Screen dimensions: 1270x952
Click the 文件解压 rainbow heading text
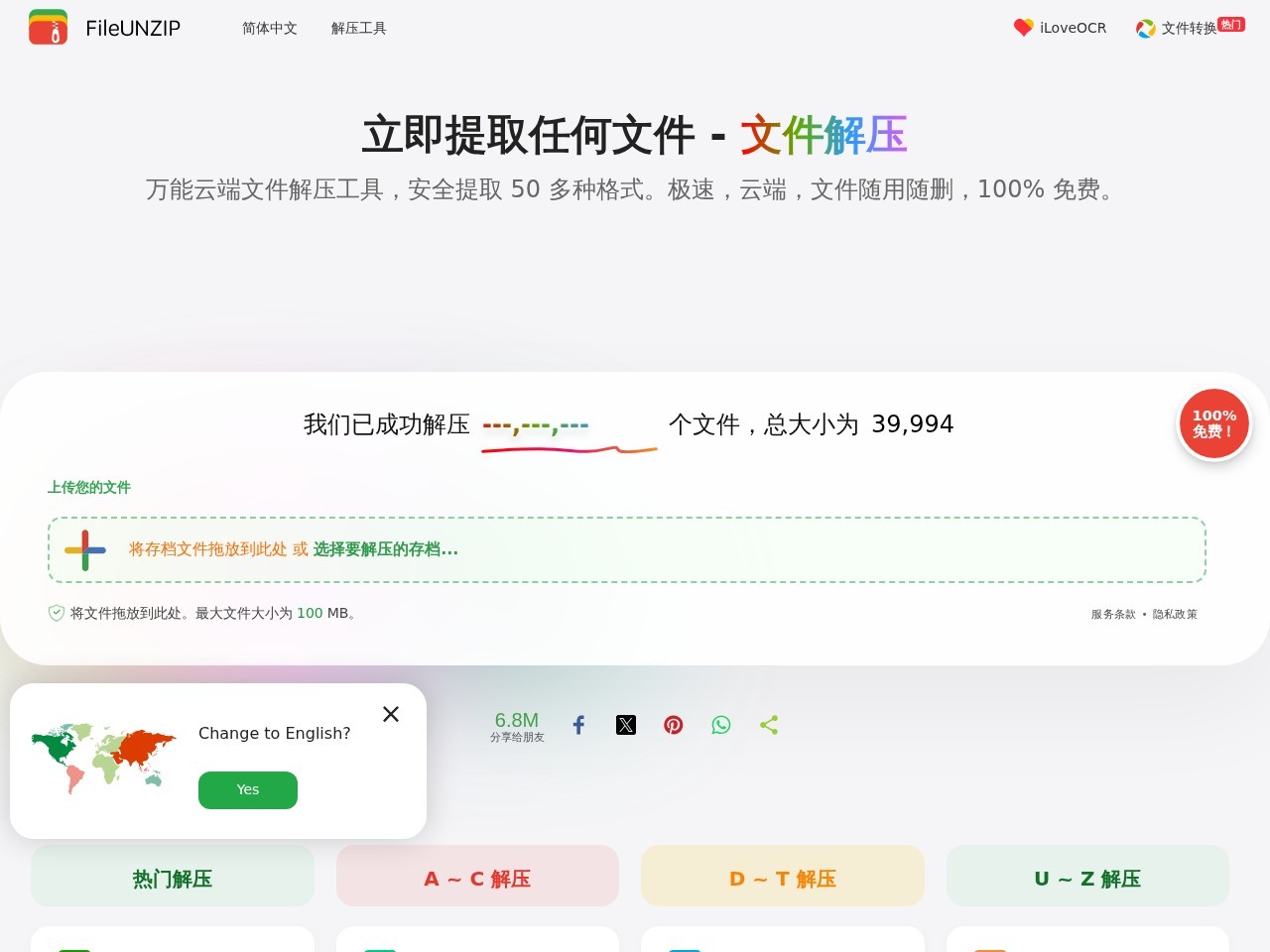[824, 135]
